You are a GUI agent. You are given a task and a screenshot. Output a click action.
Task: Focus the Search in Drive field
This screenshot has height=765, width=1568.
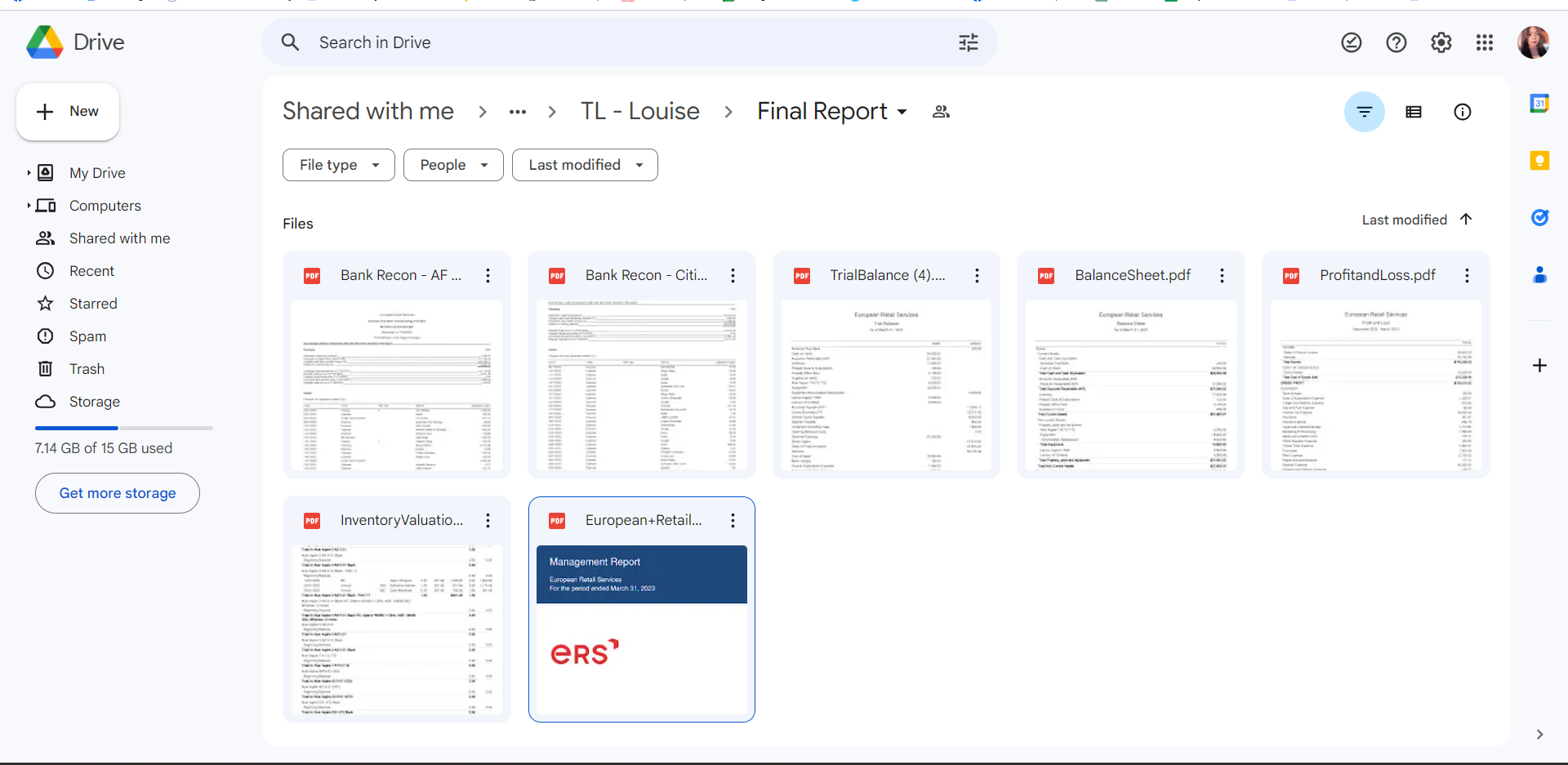[x=629, y=42]
